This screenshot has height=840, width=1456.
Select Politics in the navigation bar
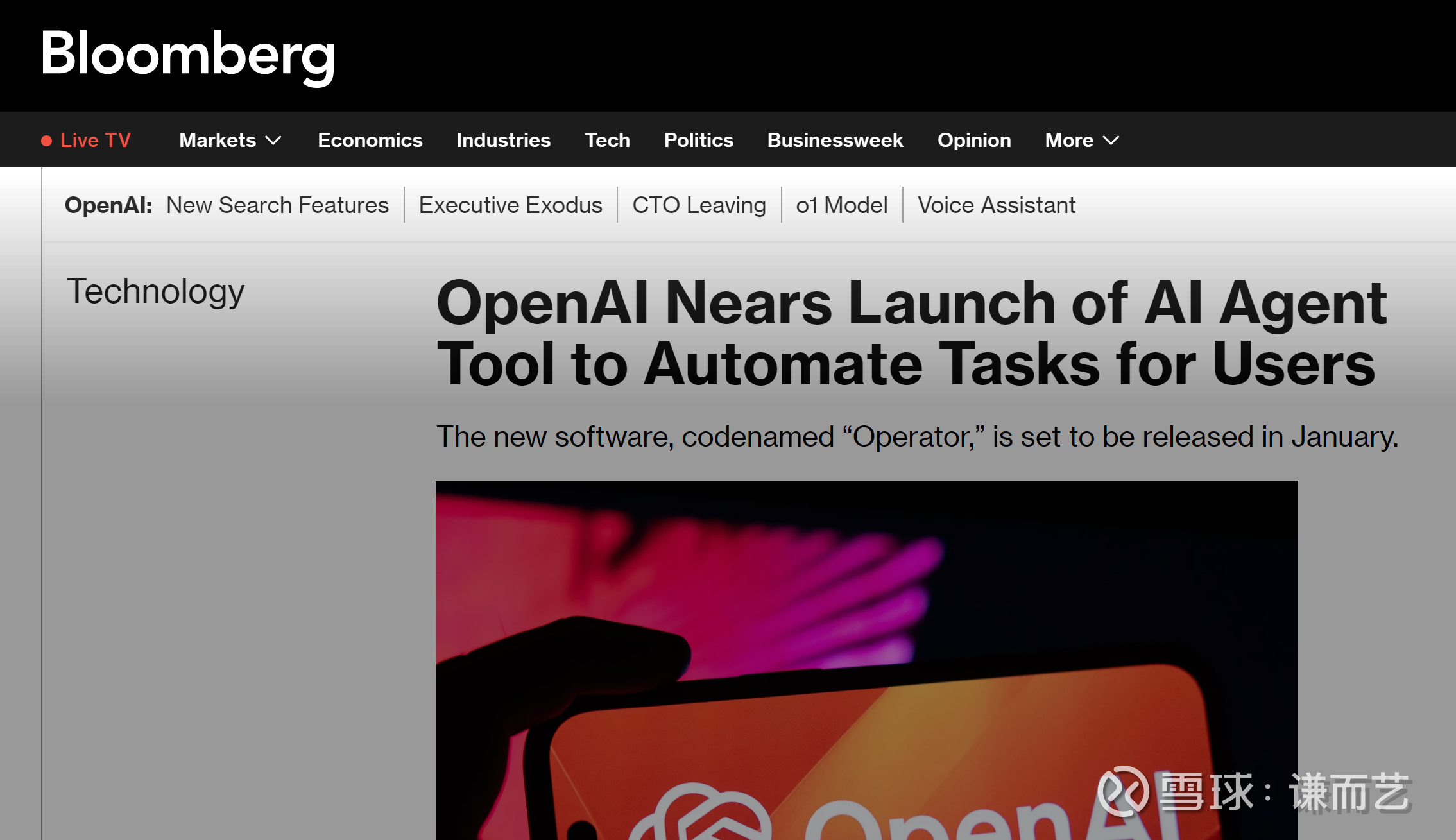tap(698, 141)
